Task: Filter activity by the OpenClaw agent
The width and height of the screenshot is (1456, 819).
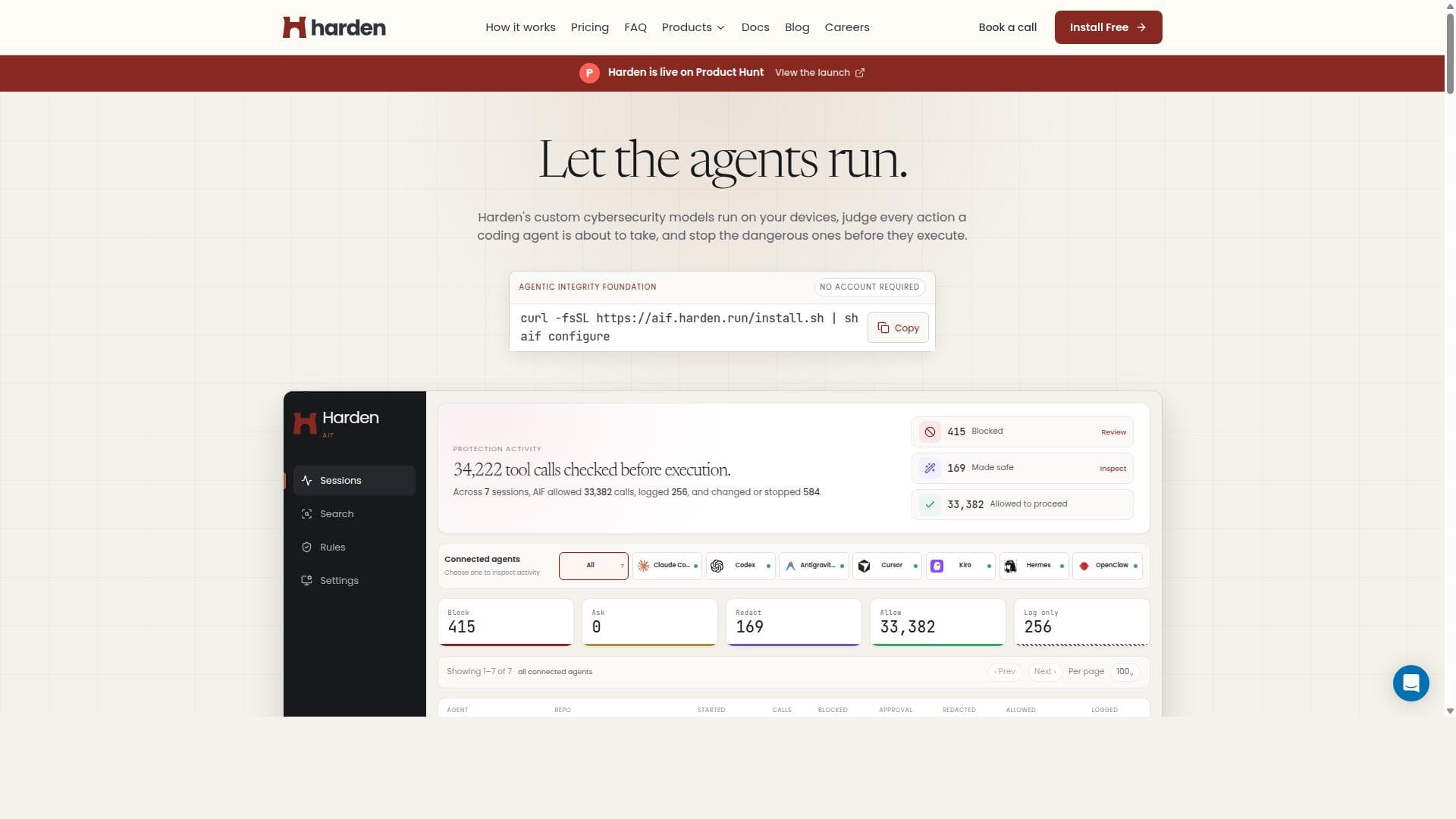Action: point(1107,566)
